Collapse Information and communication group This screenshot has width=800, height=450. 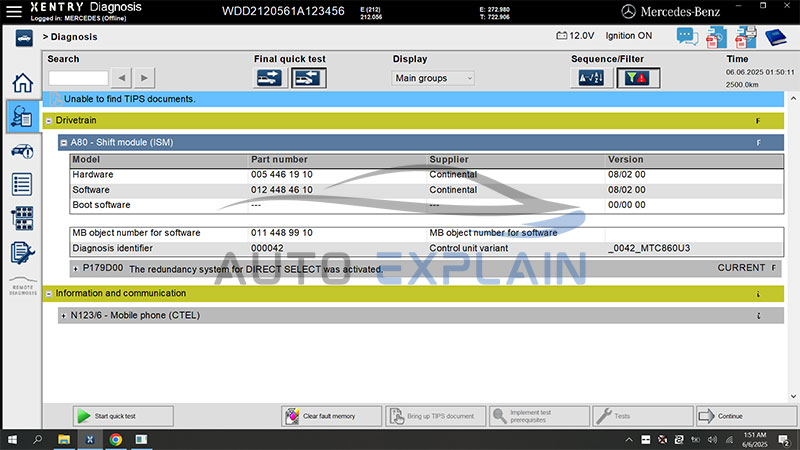click(49, 294)
